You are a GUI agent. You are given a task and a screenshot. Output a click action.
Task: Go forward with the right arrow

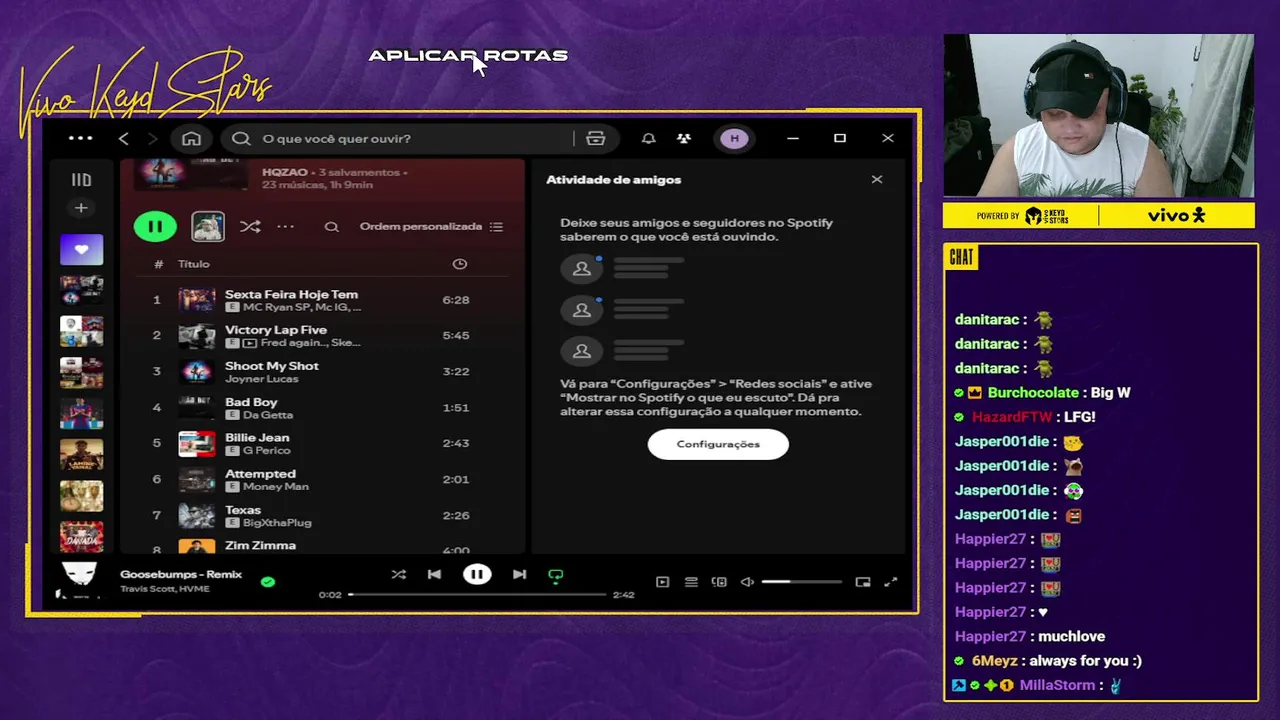click(x=152, y=139)
